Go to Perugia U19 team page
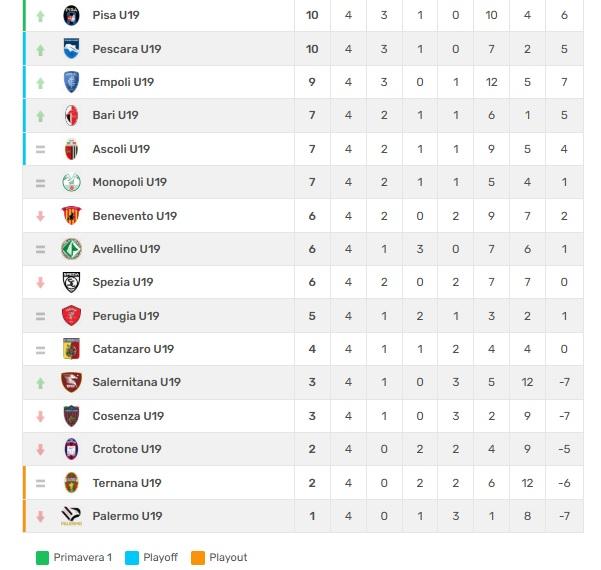 [125, 316]
